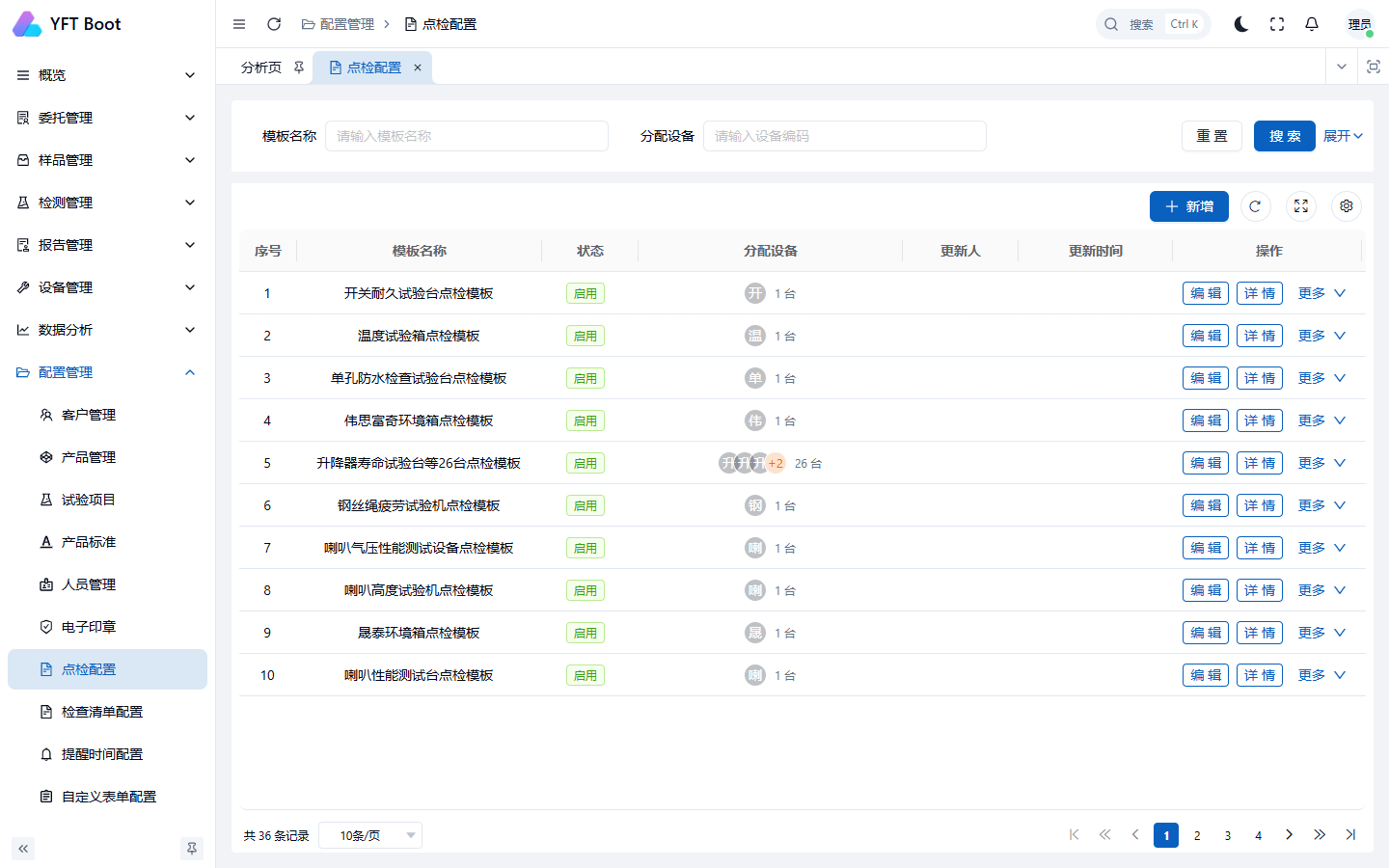Expand the 概览 sidebar menu
Viewport: 1389px width, 868px height.
point(107,75)
